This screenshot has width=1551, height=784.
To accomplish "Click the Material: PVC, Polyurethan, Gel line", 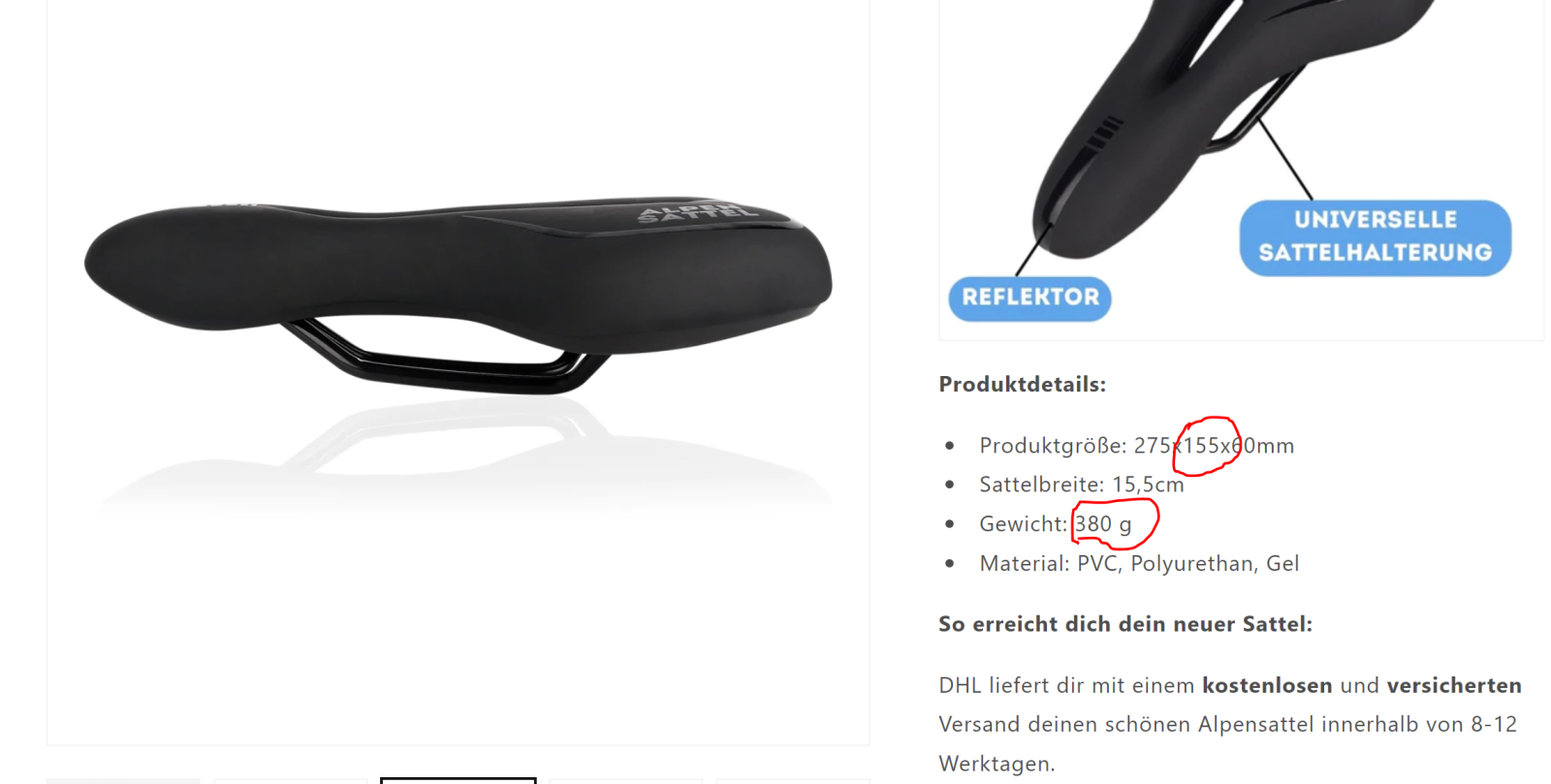I will (1139, 563).
